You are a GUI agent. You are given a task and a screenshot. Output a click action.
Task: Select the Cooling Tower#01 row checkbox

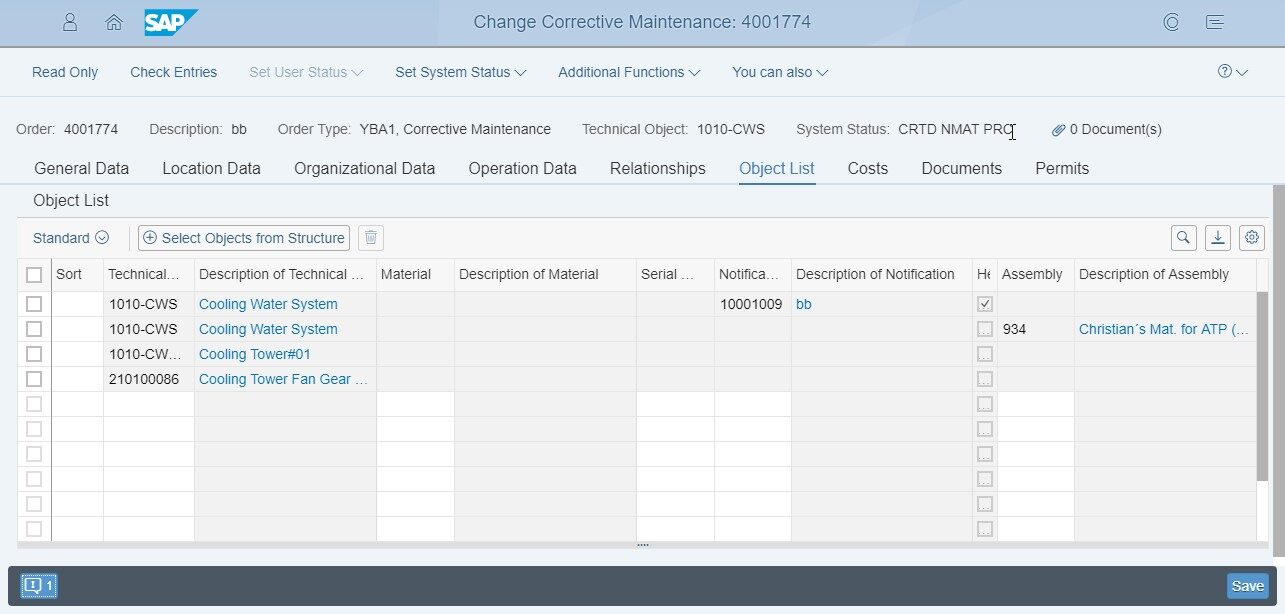[34, 354]
